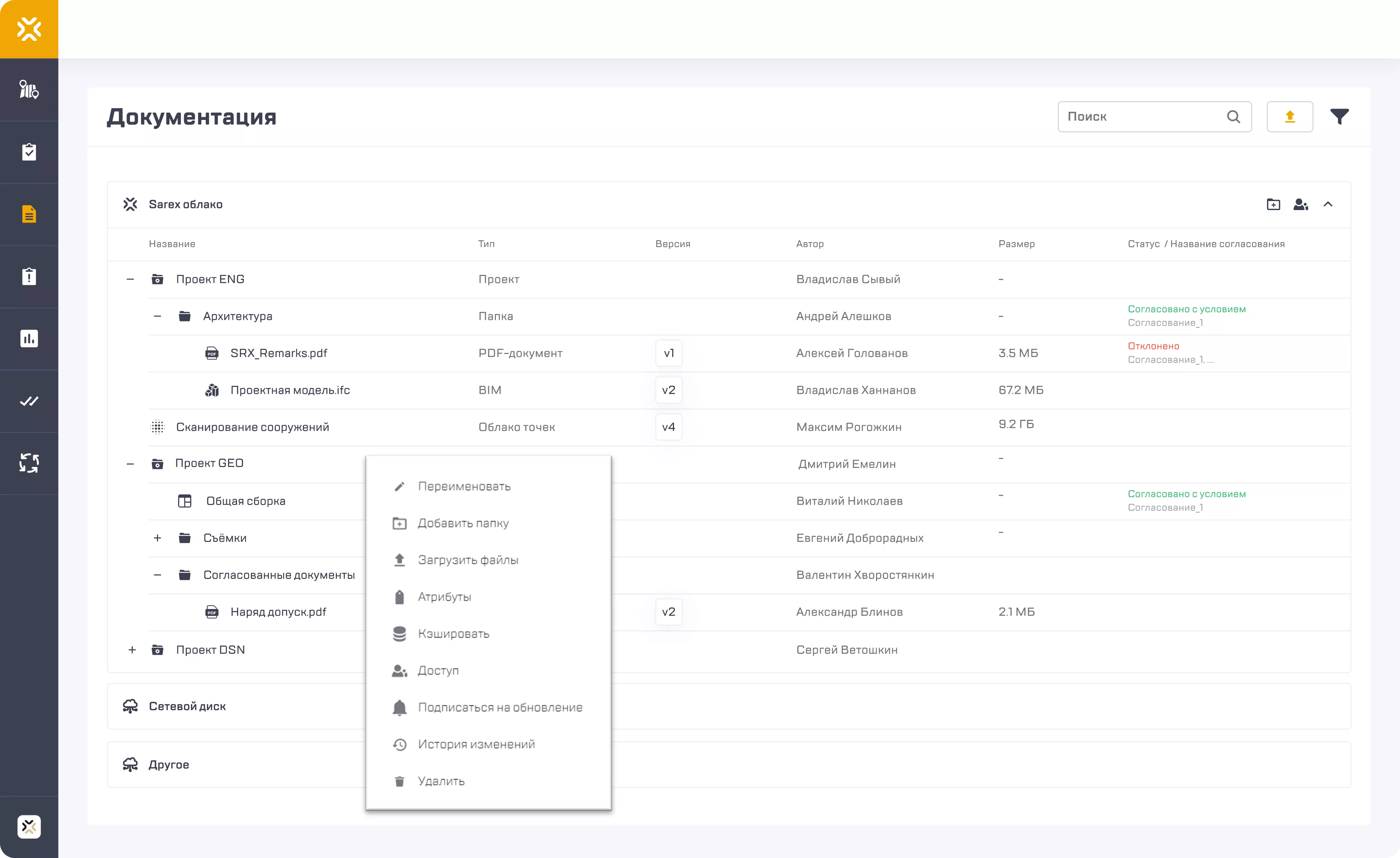Open user access icon in Sarex облако header
The width and height of the screenshot is (1400, 858).
(x=1301, y=205)
